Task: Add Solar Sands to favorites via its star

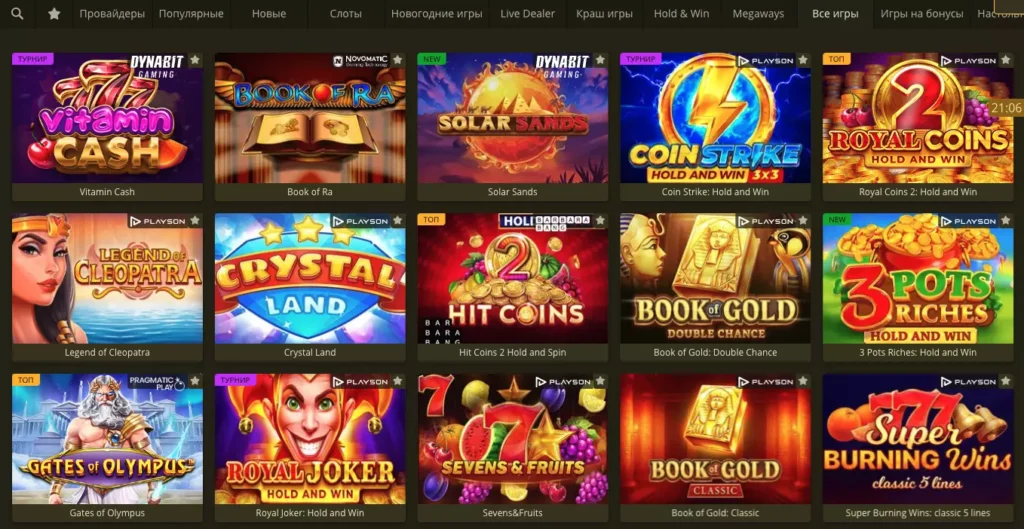Action: (x=600, y=60)
